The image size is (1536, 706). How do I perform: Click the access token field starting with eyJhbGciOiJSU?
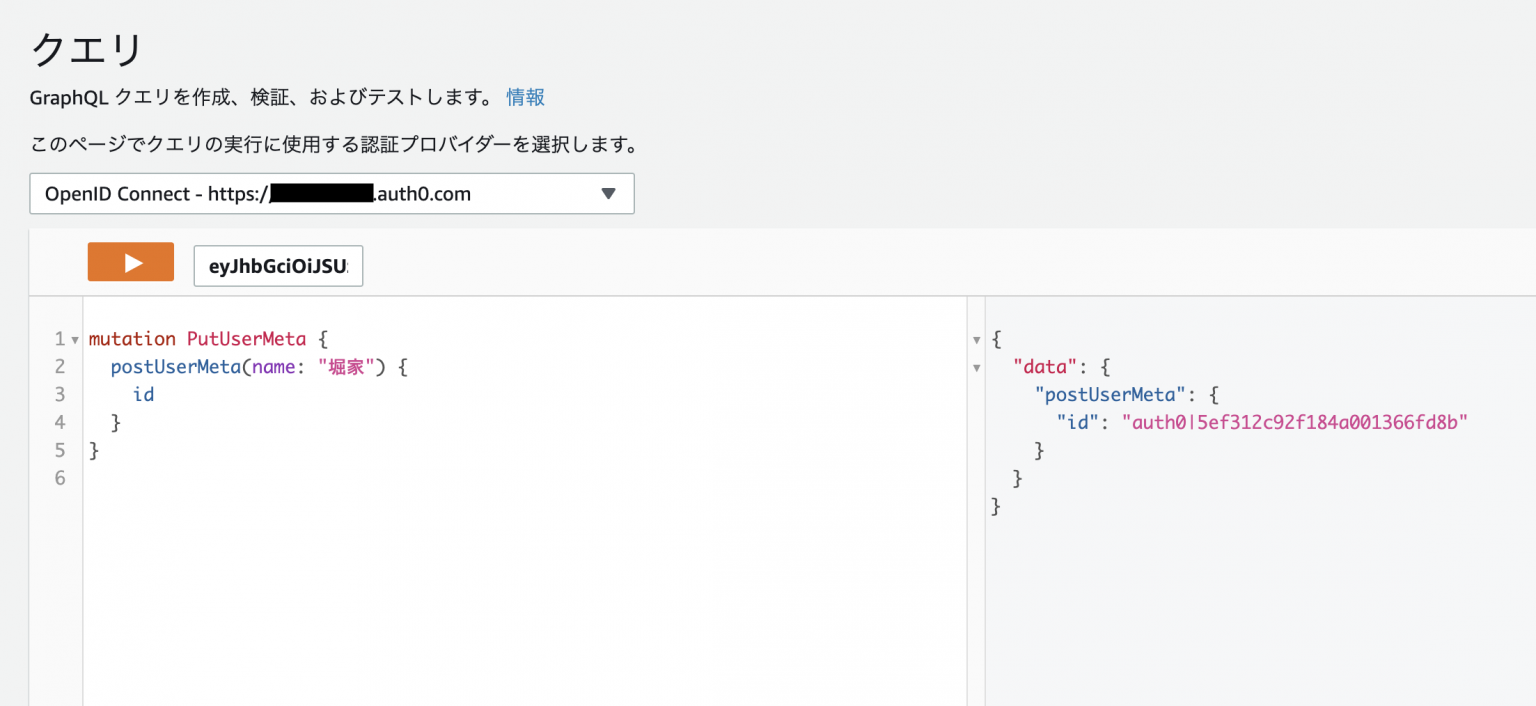278,266
